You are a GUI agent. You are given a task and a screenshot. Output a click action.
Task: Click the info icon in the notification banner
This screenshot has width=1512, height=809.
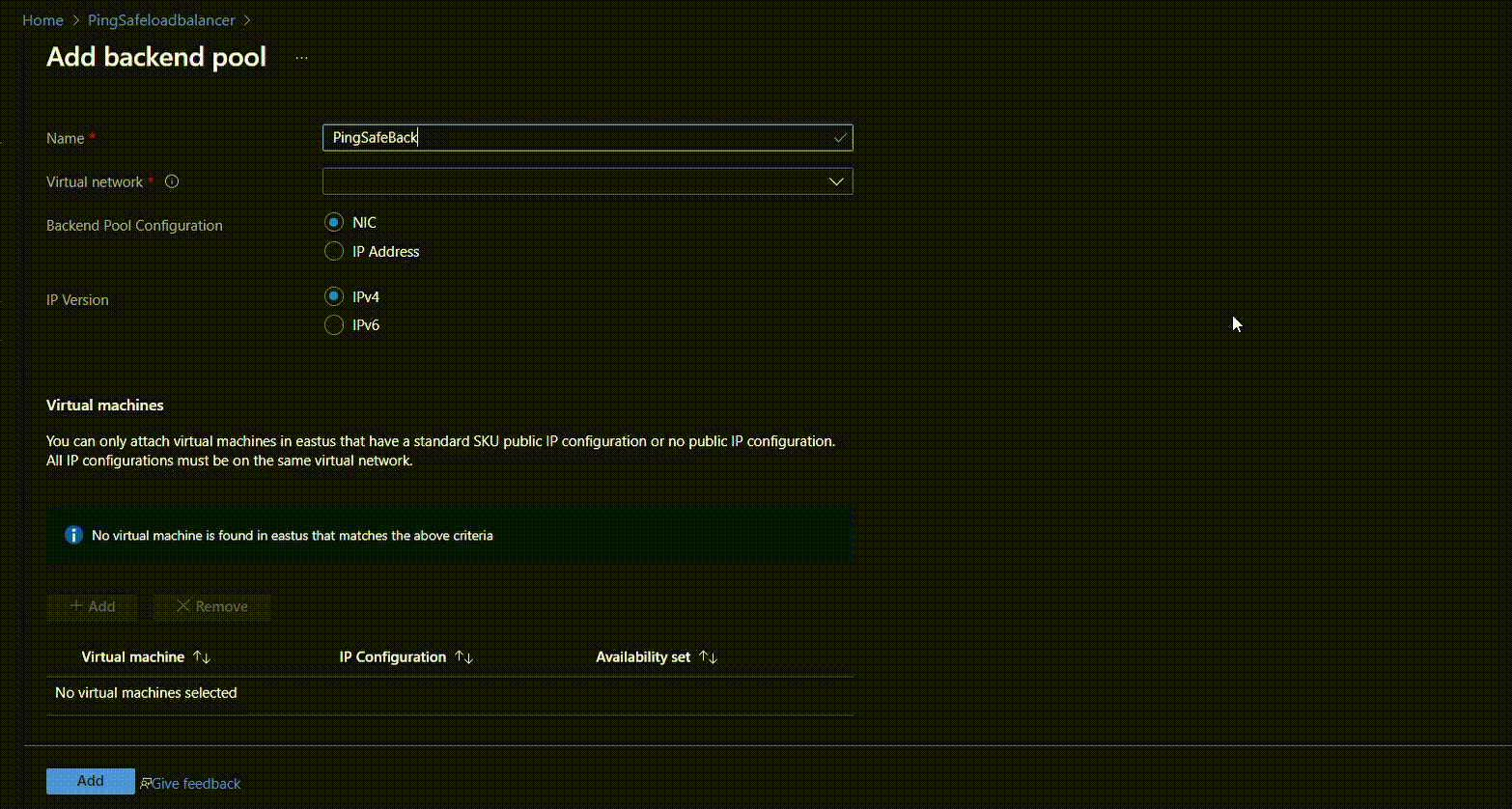(73, 535)
